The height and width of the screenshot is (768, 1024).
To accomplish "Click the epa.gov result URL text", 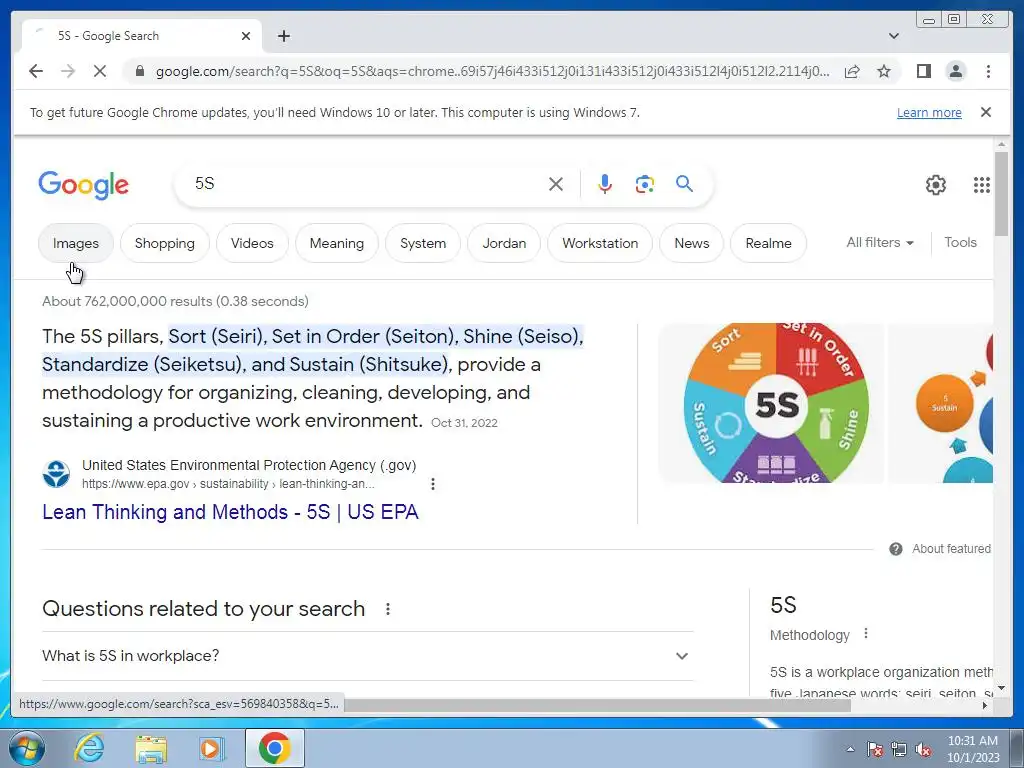I will pyautogui.click(x=228, y=484).
